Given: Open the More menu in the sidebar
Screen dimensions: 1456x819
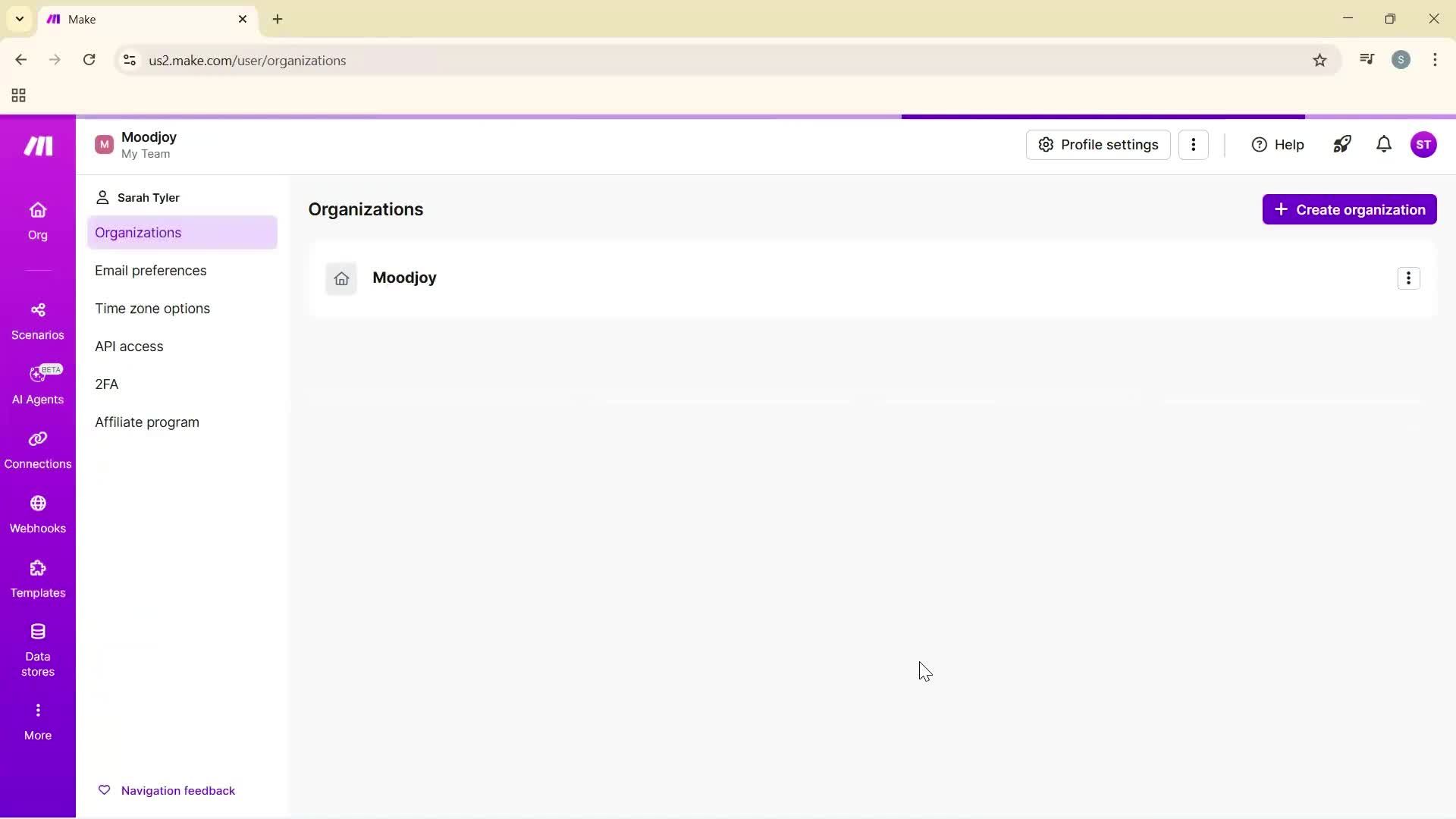Looking at the screenshot, I should click(37, 719).
